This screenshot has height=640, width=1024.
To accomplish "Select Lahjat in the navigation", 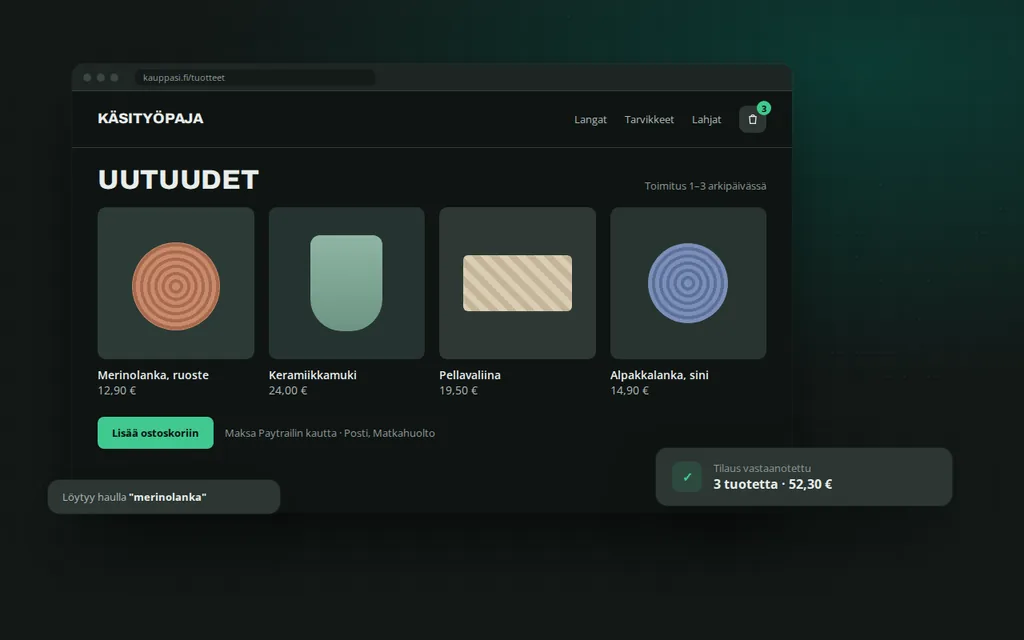I will pyautogui.click(x=707, y=120).
